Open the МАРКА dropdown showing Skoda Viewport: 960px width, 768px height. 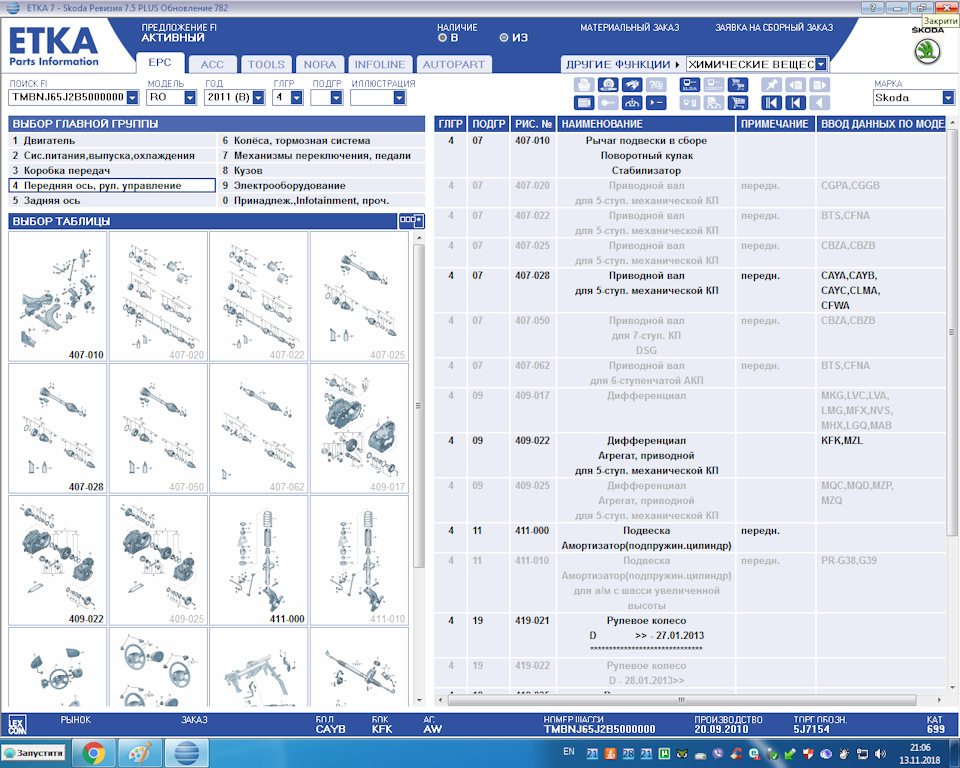tap(948, 97)
